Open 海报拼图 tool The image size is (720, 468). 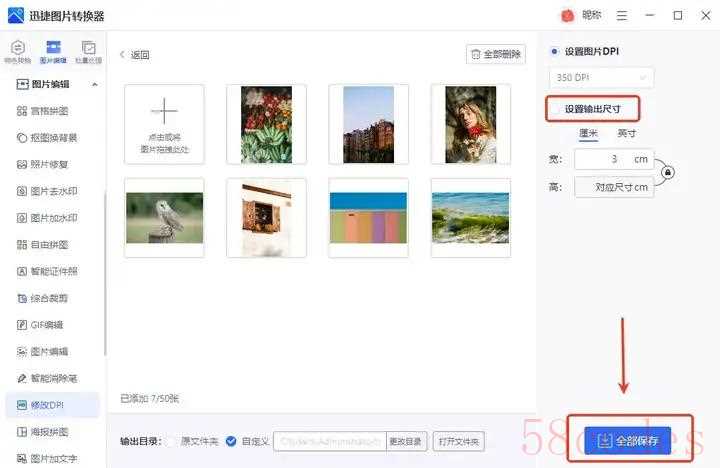click(43, 432)
